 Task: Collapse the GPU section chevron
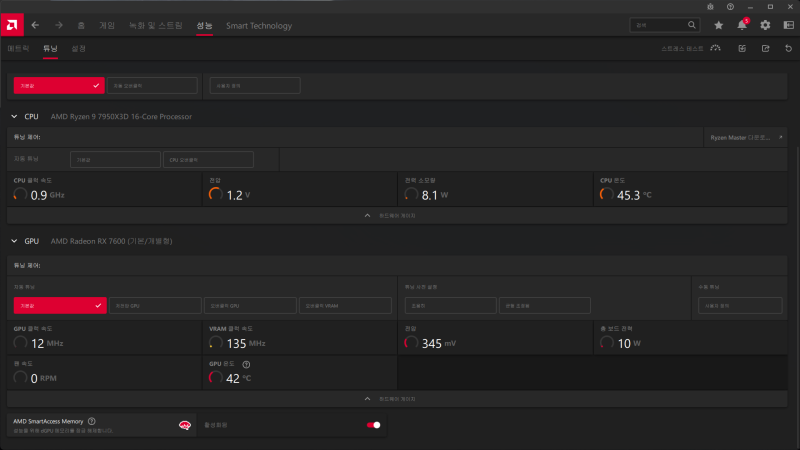click(14, 241)
